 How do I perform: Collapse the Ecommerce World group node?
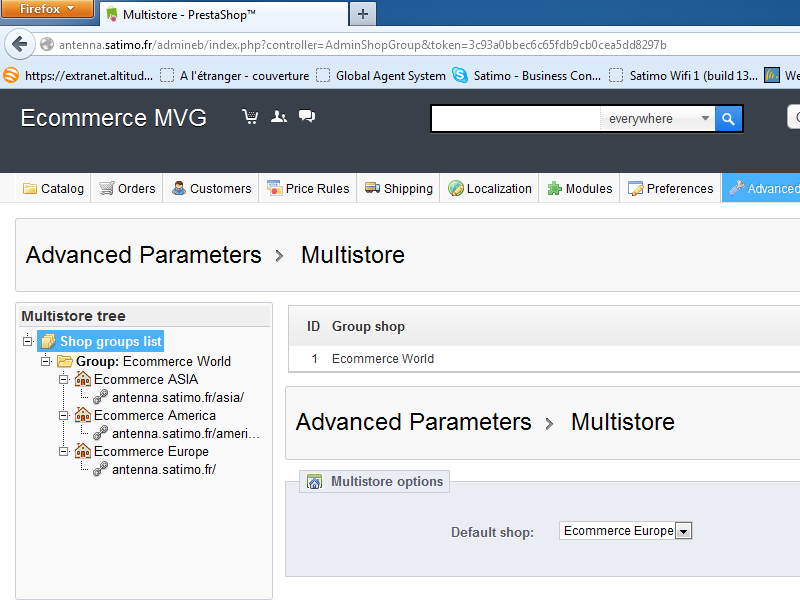tap(46, 361)
